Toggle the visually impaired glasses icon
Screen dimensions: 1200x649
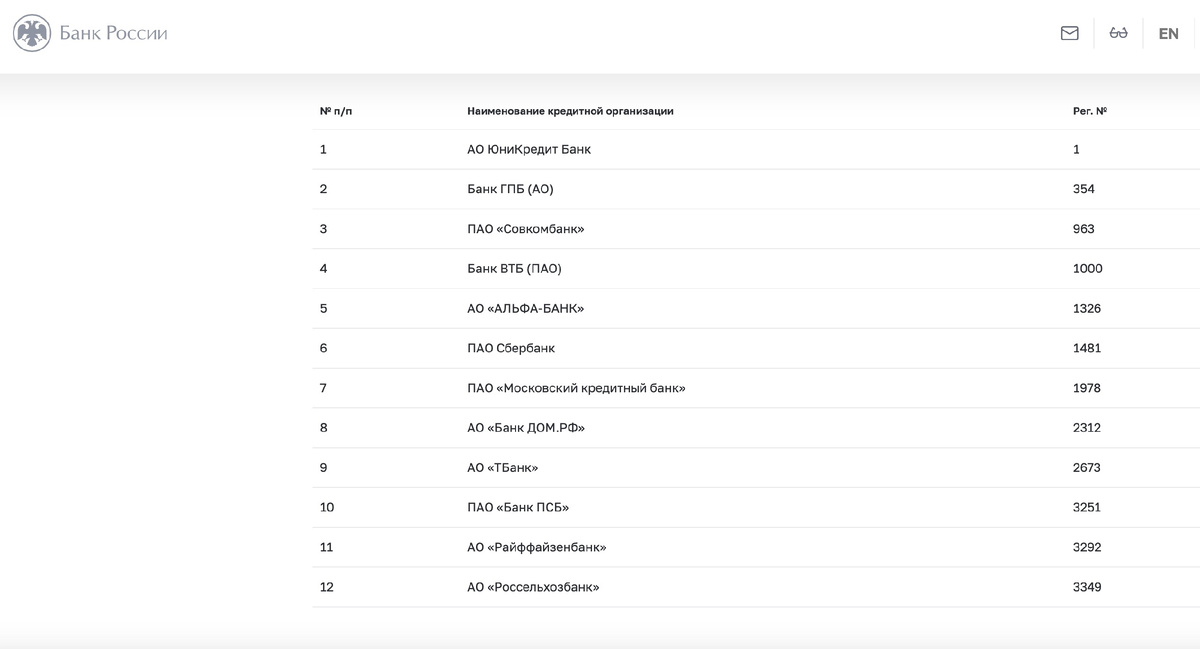pyautogui.click(x=1119, y=33)
